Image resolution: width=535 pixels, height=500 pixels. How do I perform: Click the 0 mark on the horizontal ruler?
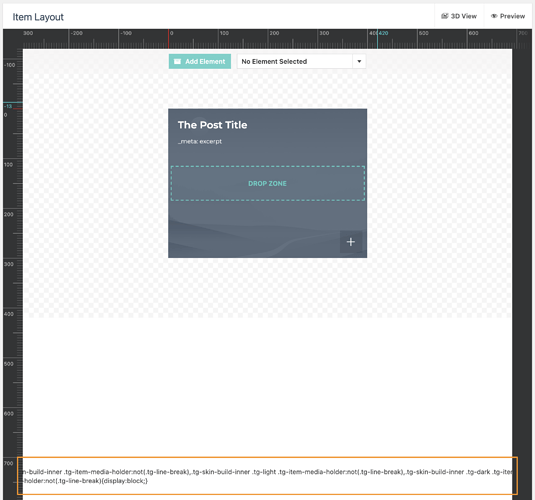[x=171, y=33]
